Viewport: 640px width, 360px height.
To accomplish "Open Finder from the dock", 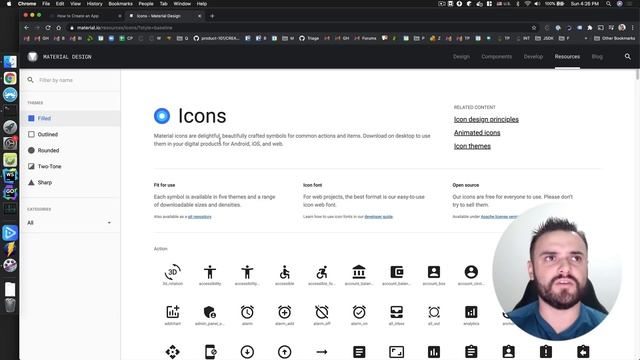I will (10, 62).
